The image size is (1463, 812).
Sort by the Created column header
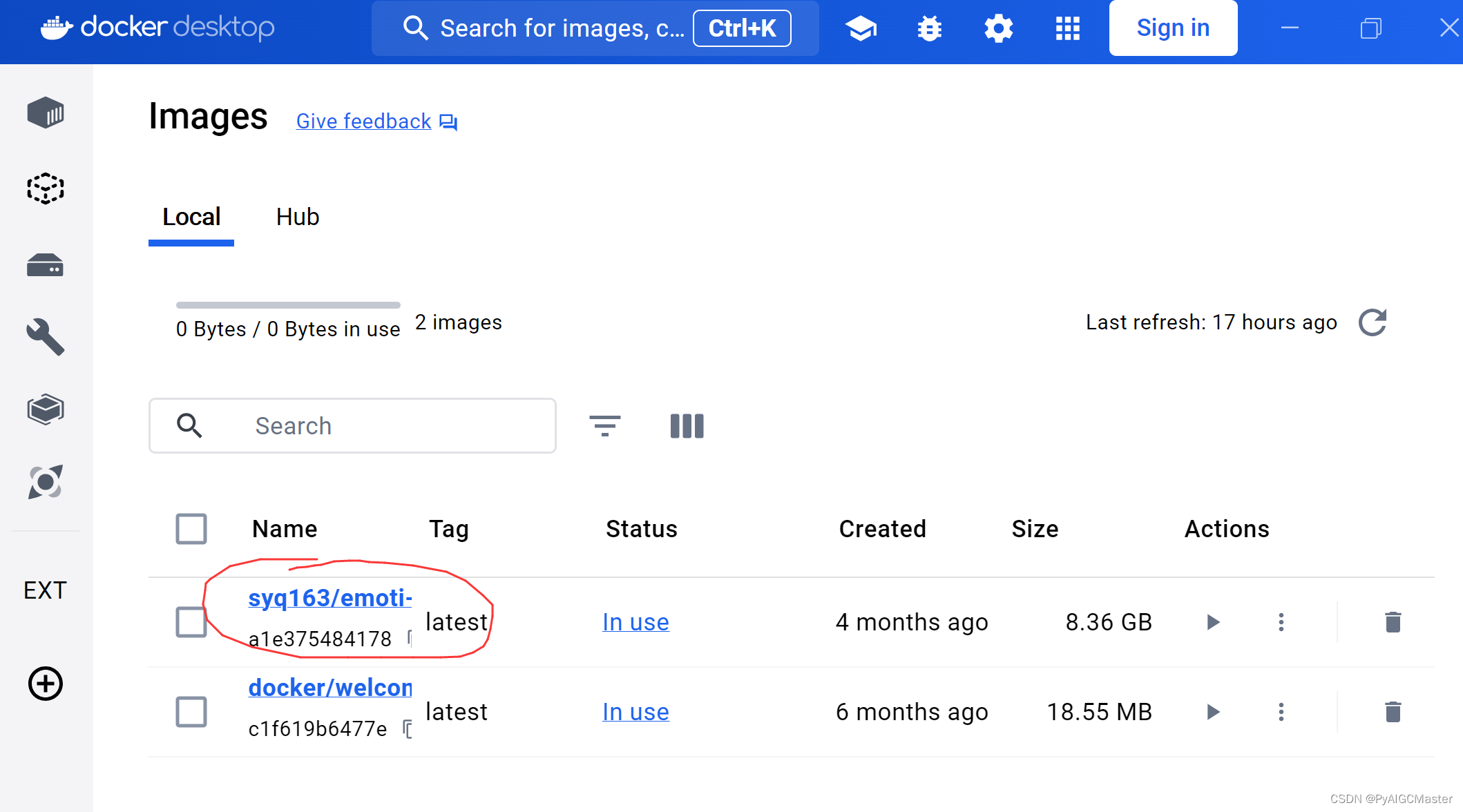pos(882,529)
